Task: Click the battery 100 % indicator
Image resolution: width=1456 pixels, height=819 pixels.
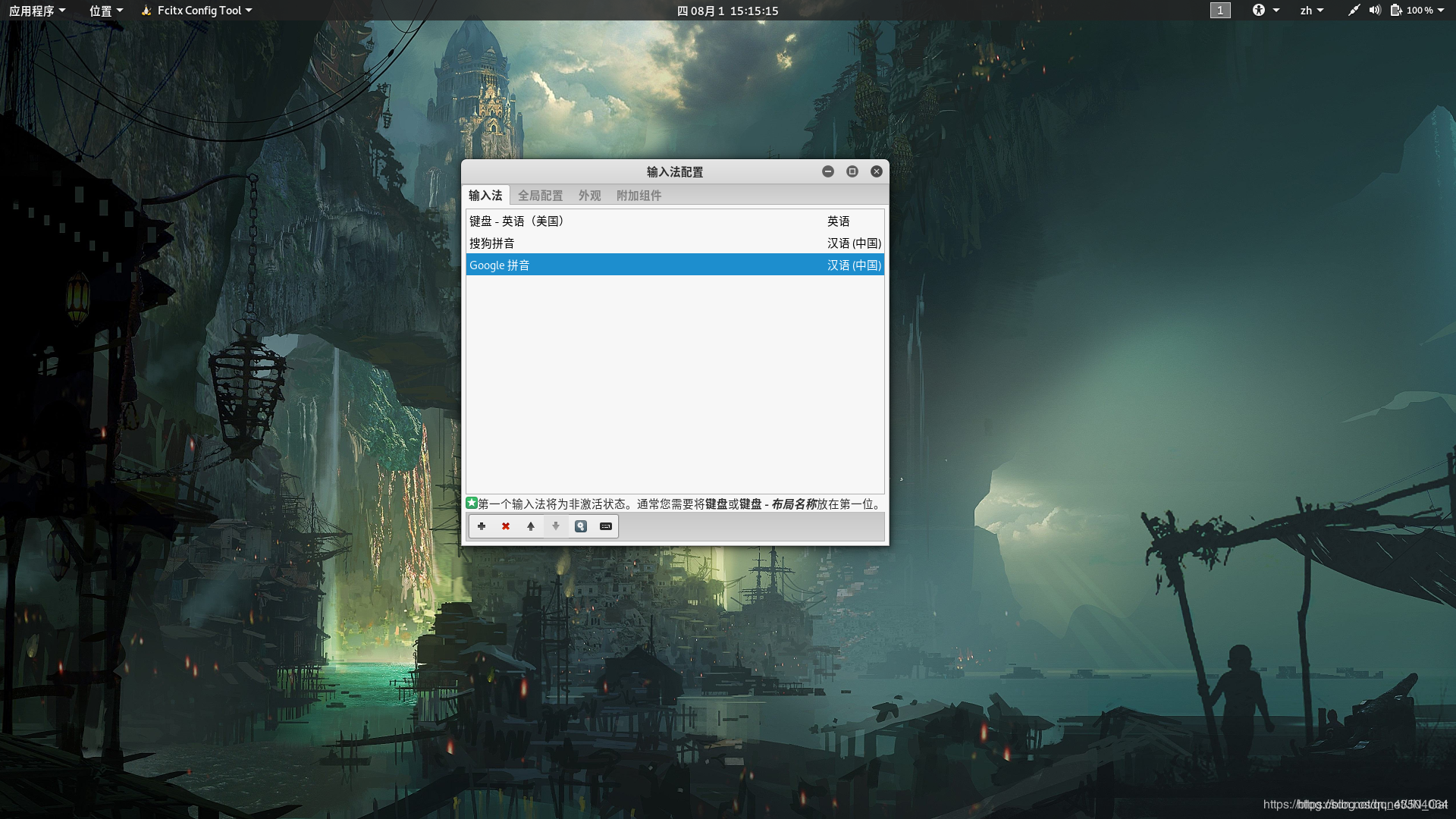Action: pyautogui.click(x=1411, y=11)
